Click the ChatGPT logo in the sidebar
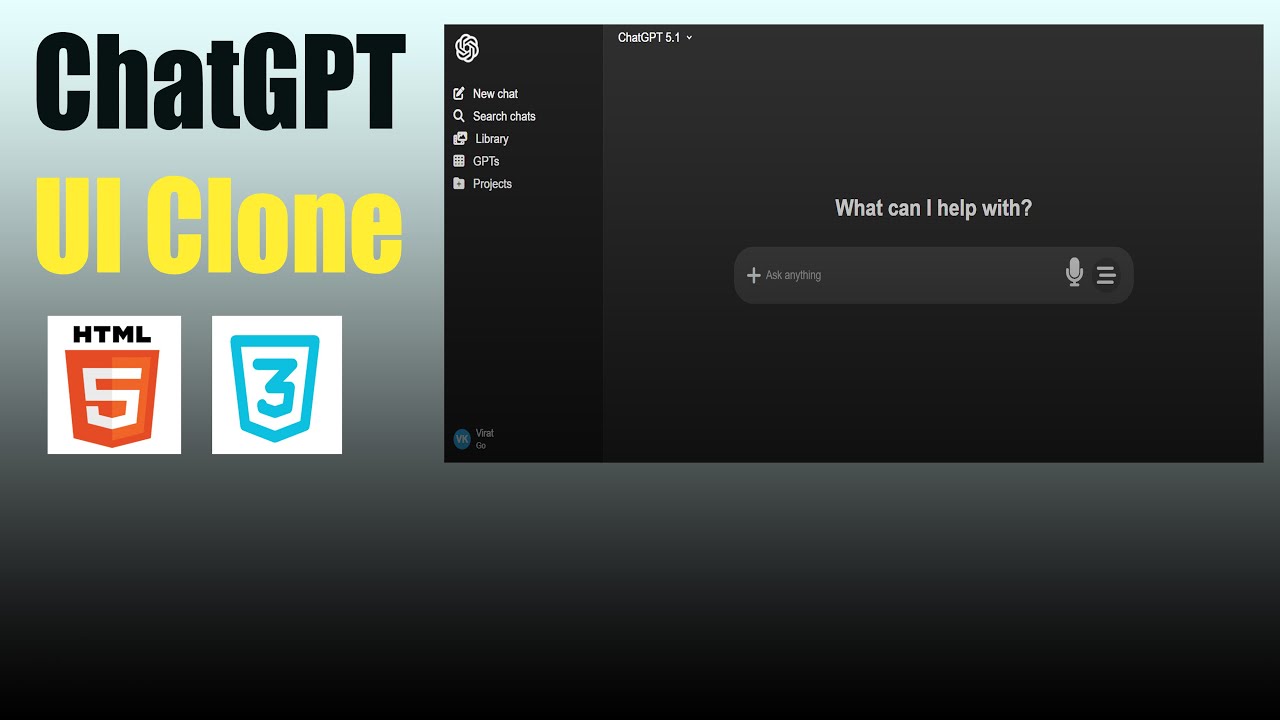Viewport: 1280px width, 720px height. 467,48
